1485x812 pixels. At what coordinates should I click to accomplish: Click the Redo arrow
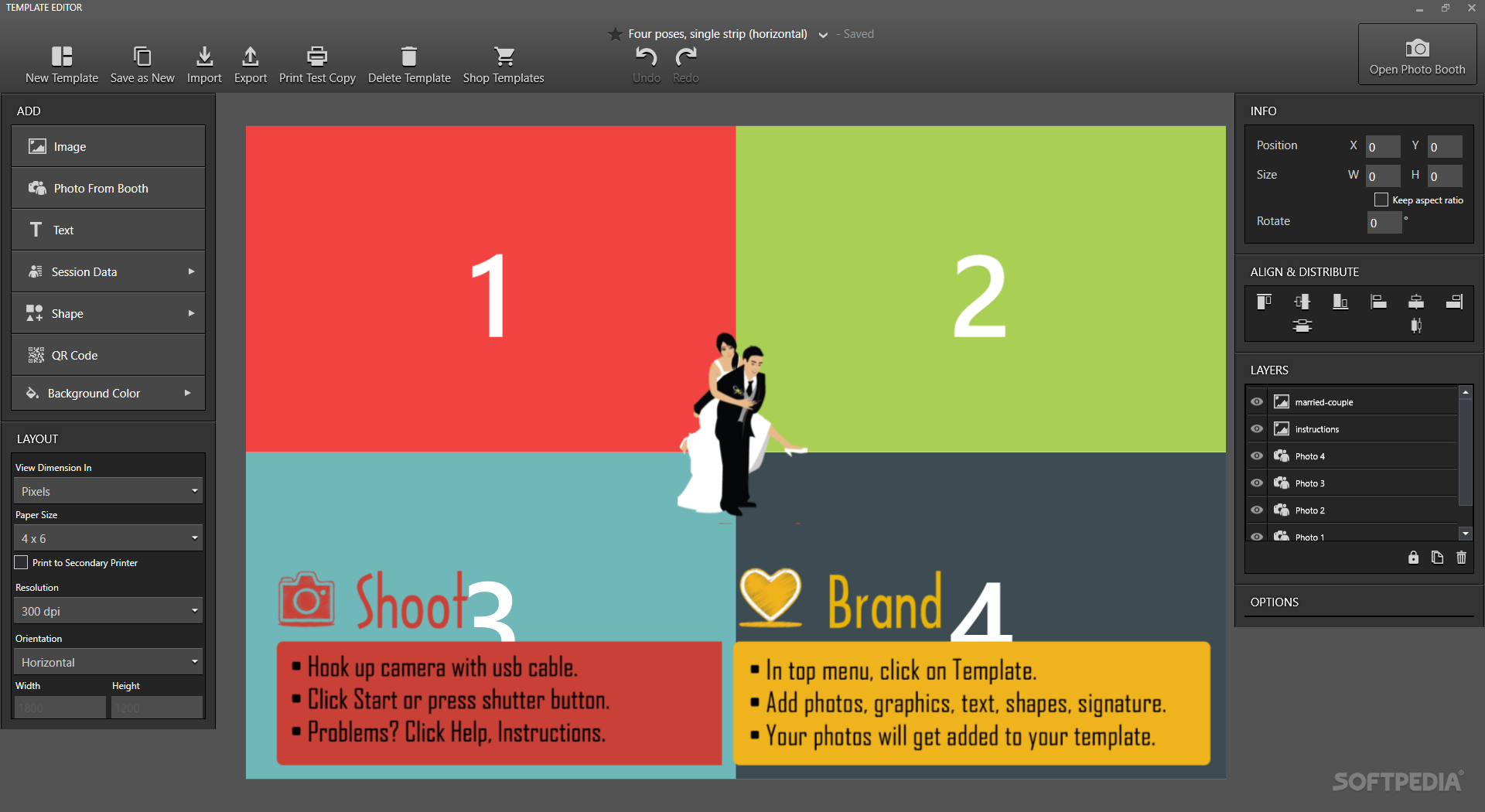pyautogui.click(x=686, y=56)
